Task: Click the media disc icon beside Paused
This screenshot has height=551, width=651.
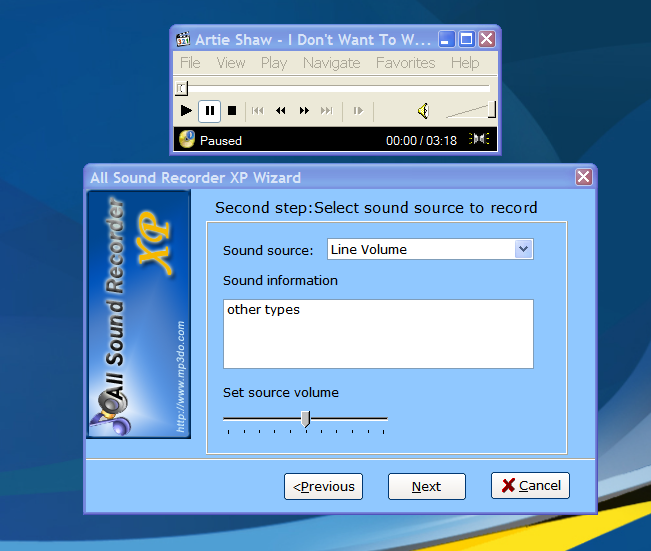Action: pos(186,140)
